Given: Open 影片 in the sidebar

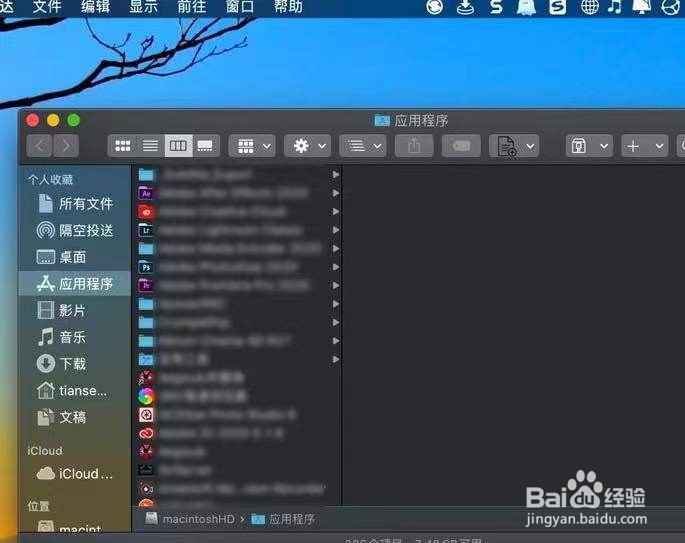Looking at the screenshot, I should click(x=61, y=310).
